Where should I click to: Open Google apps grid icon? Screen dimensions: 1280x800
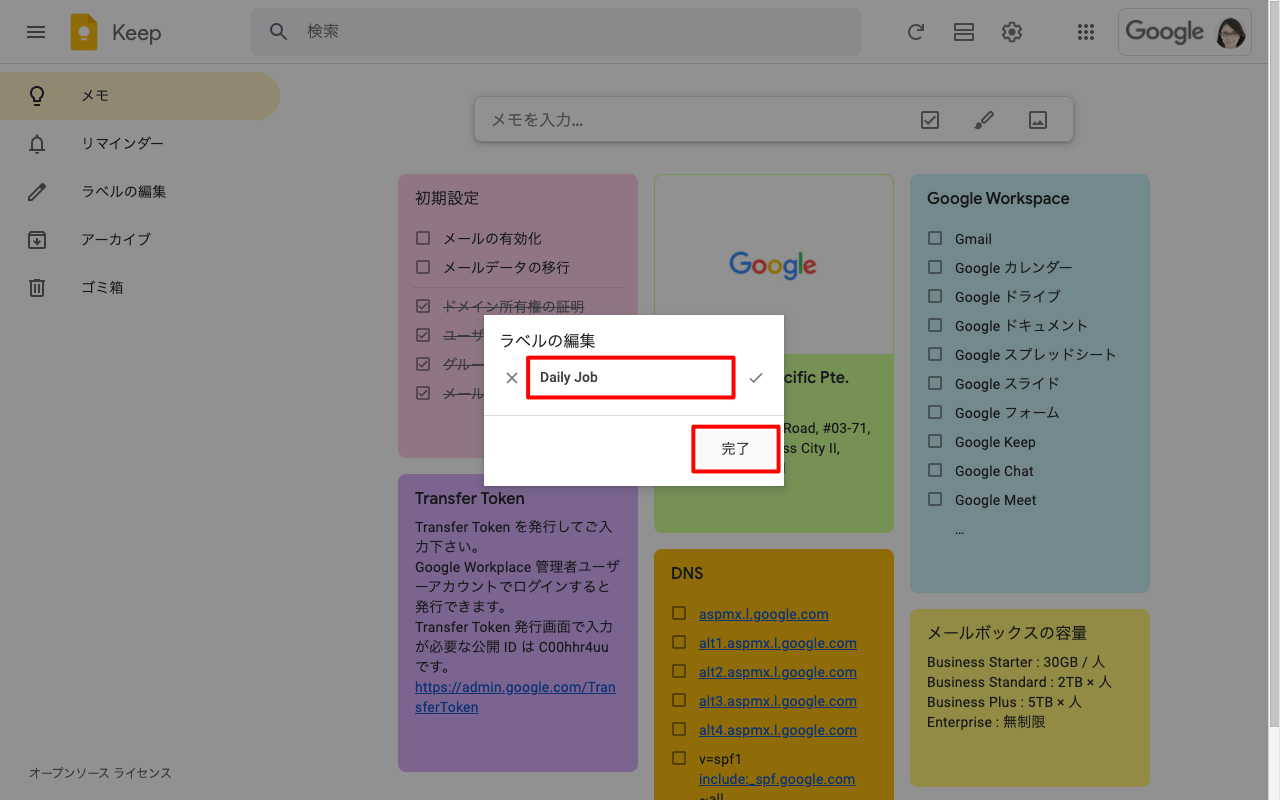click(1086, 32)
